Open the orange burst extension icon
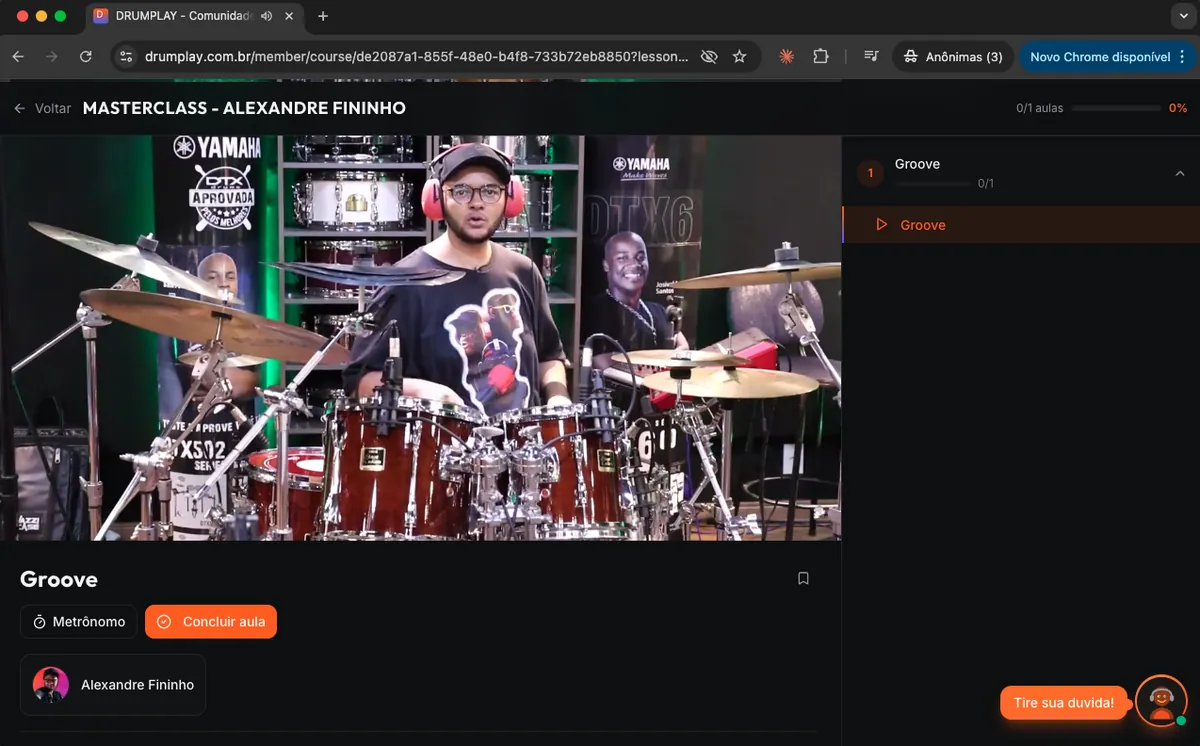The height and width of the screenshot is (746, 1200). coord(787,57)
